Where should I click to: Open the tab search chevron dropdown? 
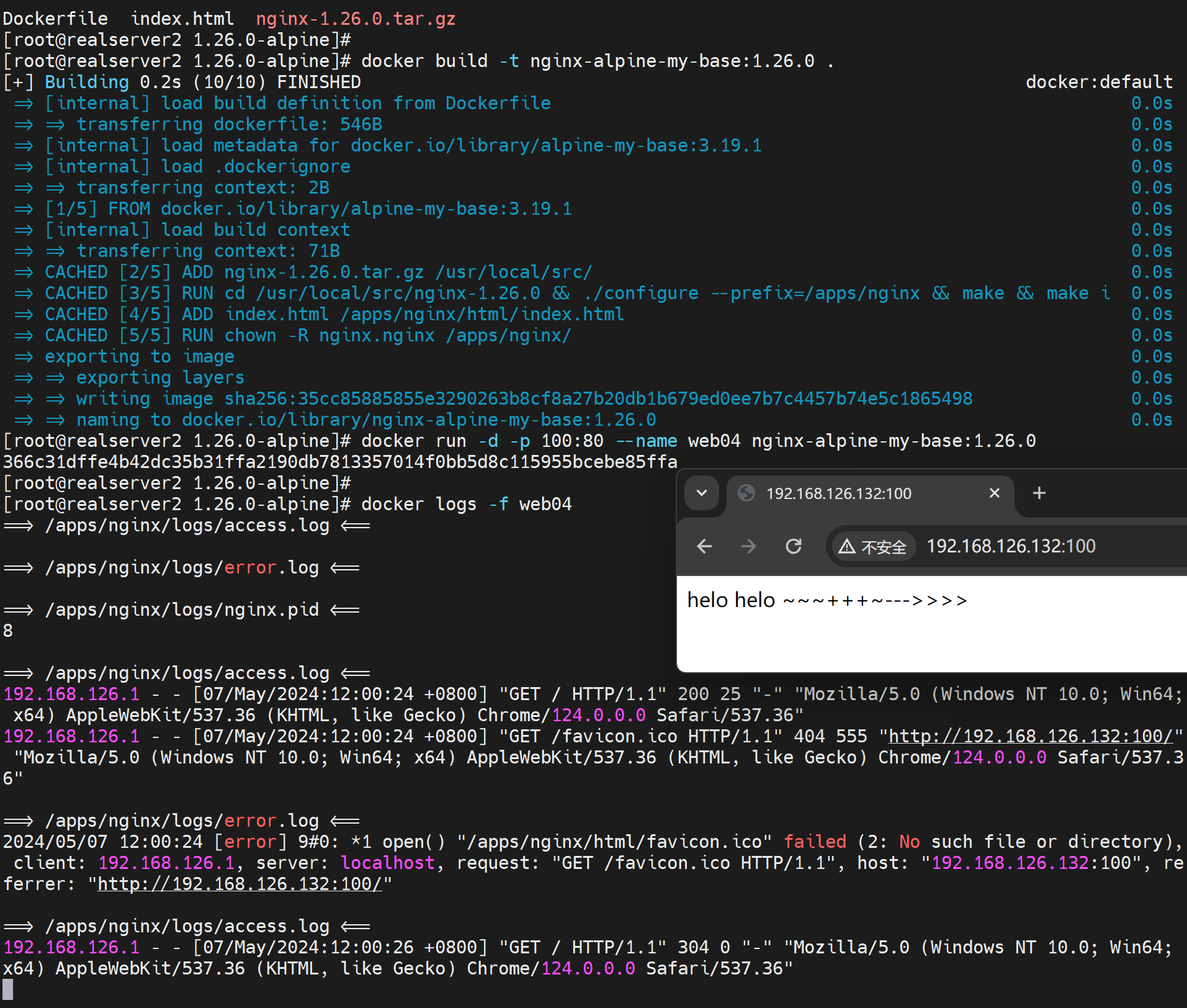coord(702,493)
